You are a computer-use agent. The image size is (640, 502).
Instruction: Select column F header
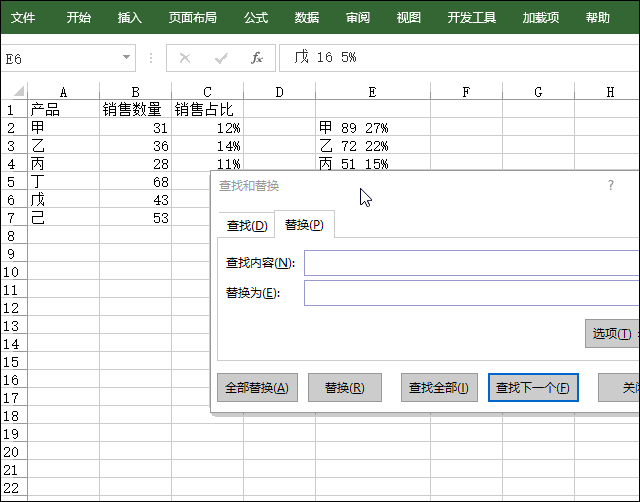click(467, 92)
